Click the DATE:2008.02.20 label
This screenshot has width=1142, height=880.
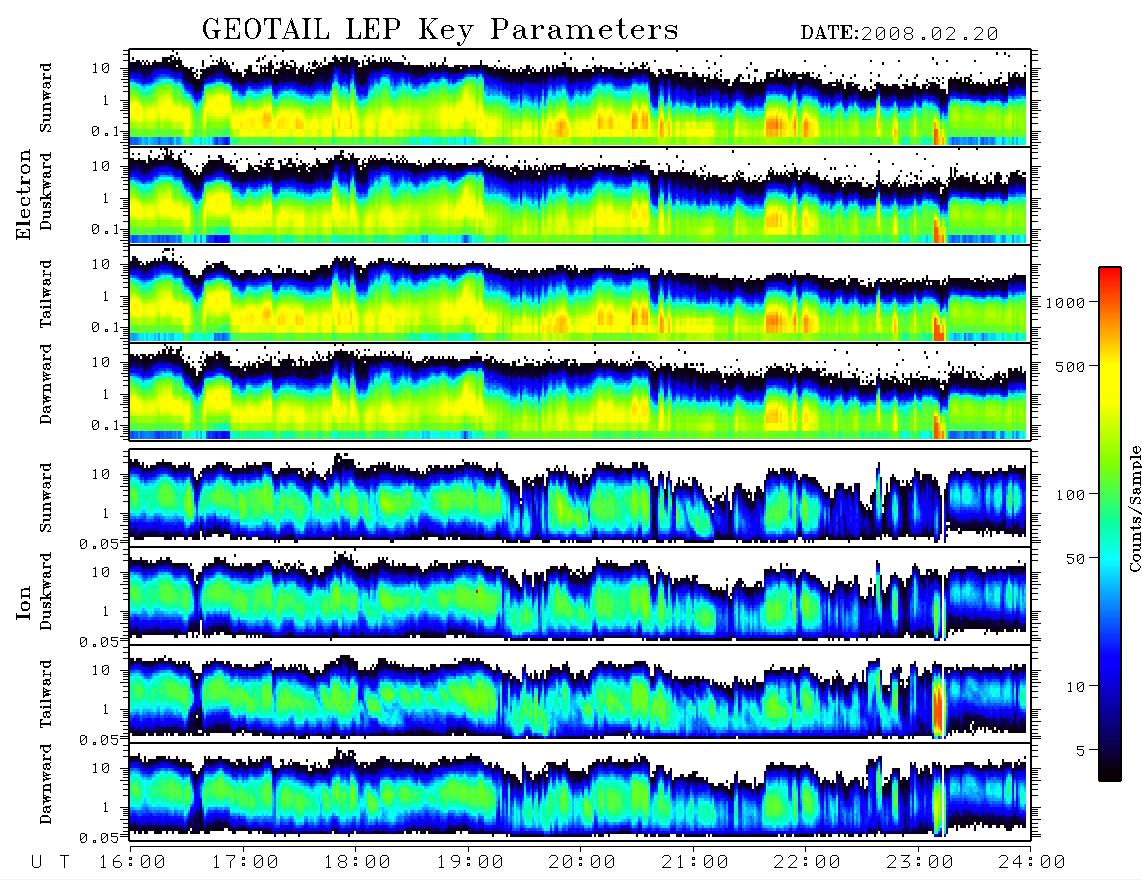click(899, 34)
